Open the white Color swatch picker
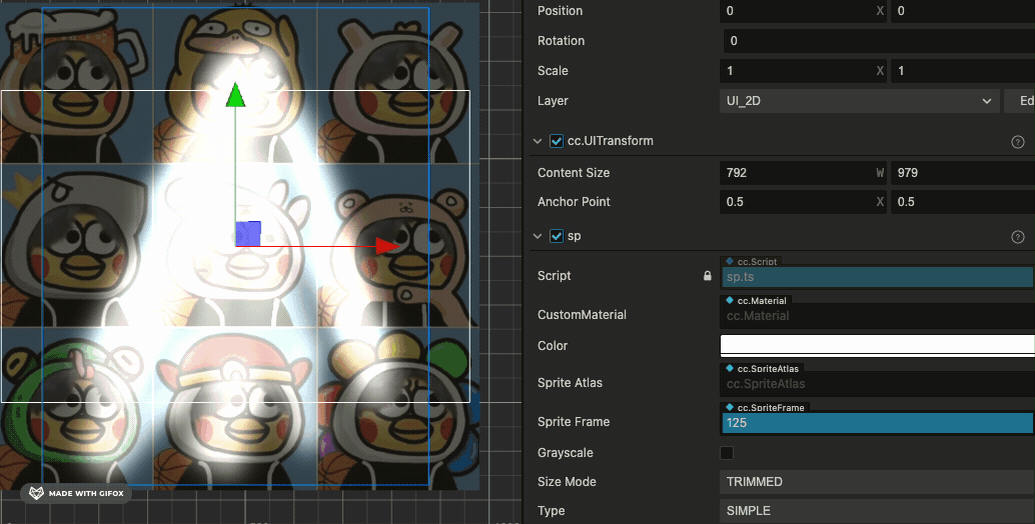The height and width of the screenshot is (524, 1035). (877, 344)
